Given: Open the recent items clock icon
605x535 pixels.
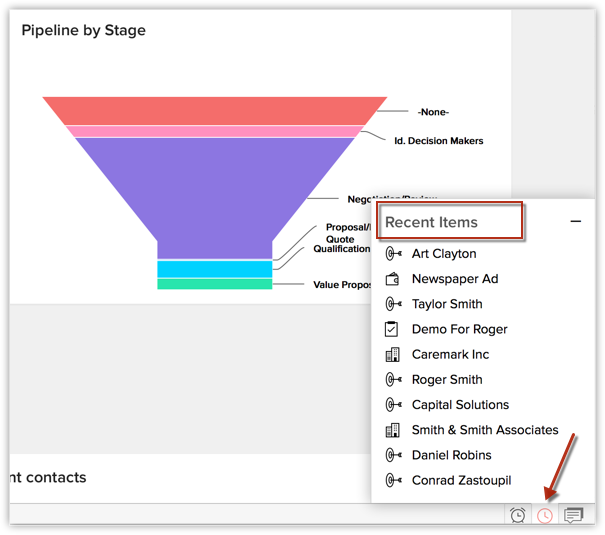Looking at the screenshot, I should (545, 515).
